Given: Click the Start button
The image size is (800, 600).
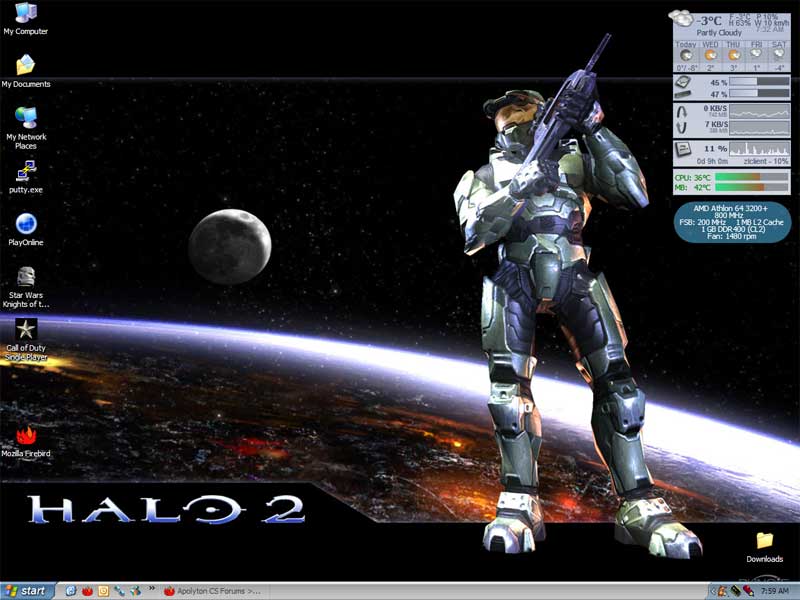Looking at the screenshot, I should pyautogui.click(x=27, y=591).
